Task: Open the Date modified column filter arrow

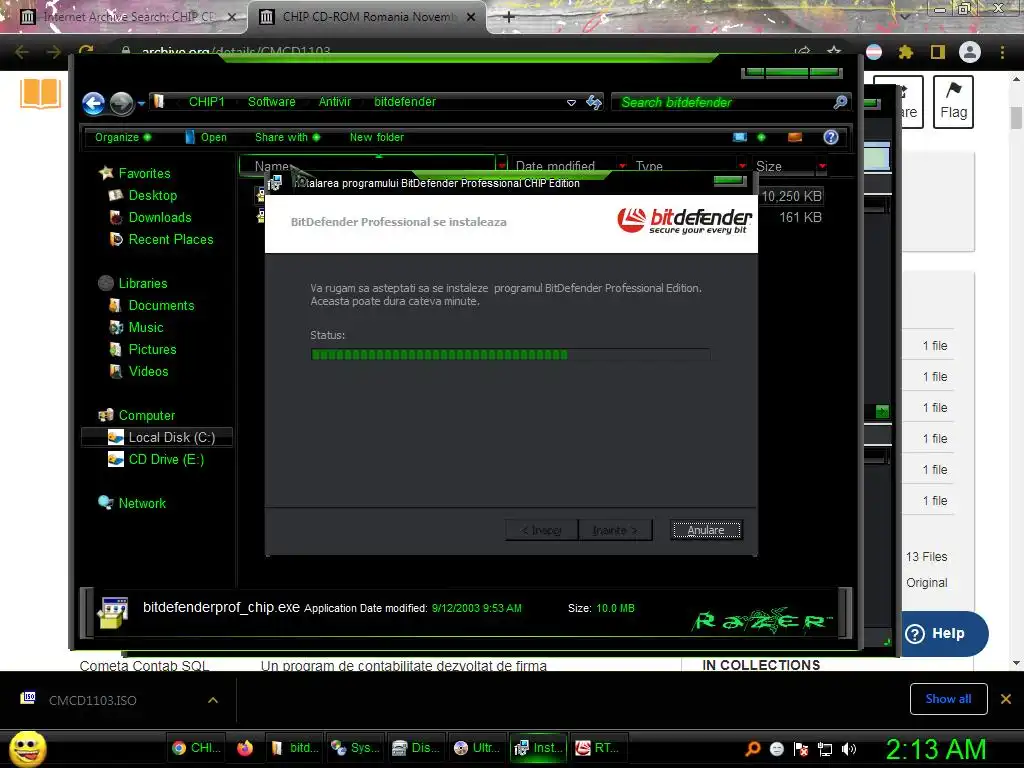Action: pos(622,166)
